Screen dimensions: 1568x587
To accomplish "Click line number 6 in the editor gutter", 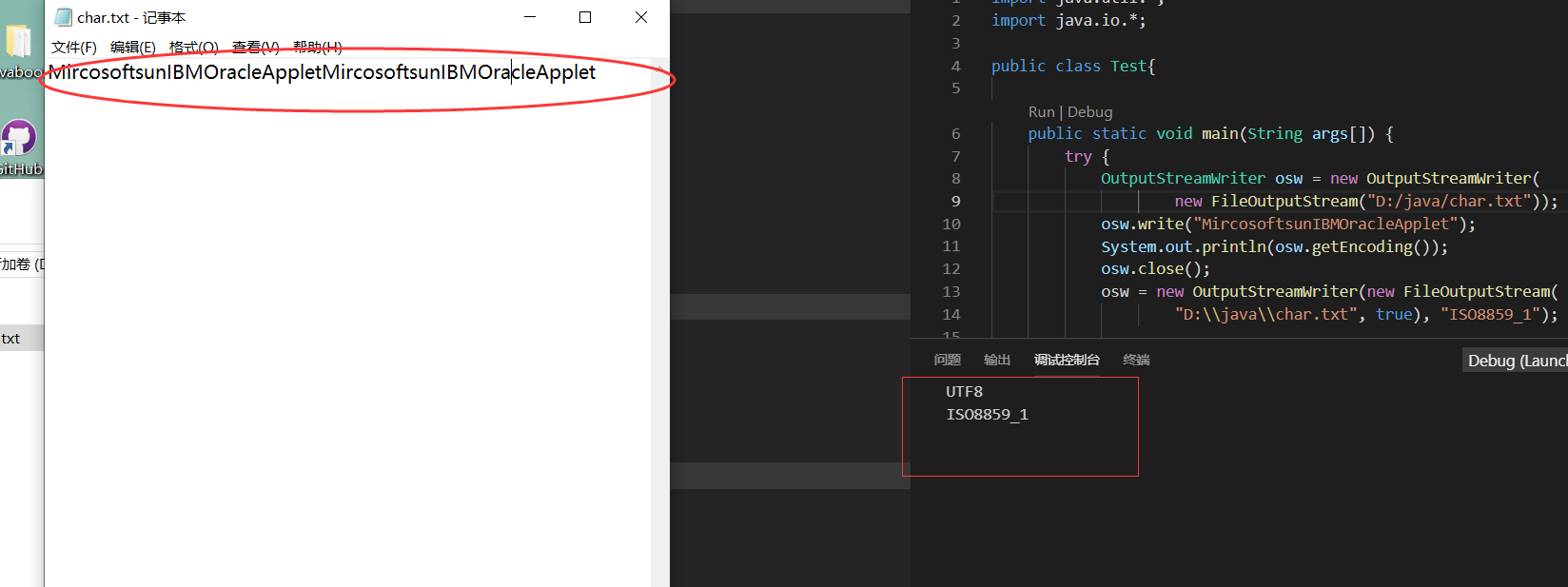I will (955, 133).
